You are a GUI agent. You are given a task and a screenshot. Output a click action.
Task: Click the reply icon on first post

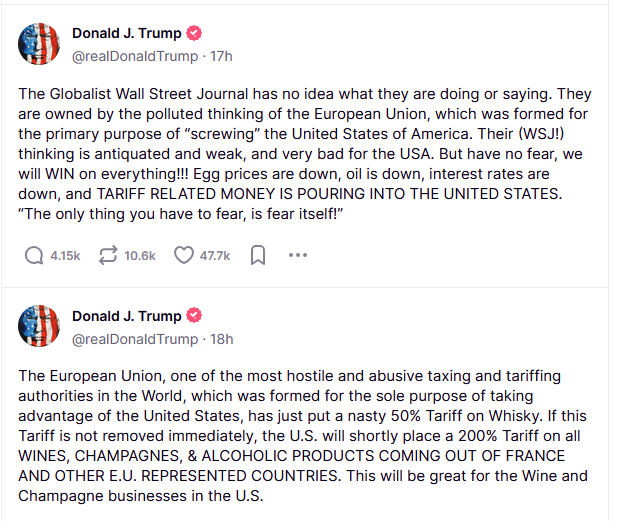[34, 256]
